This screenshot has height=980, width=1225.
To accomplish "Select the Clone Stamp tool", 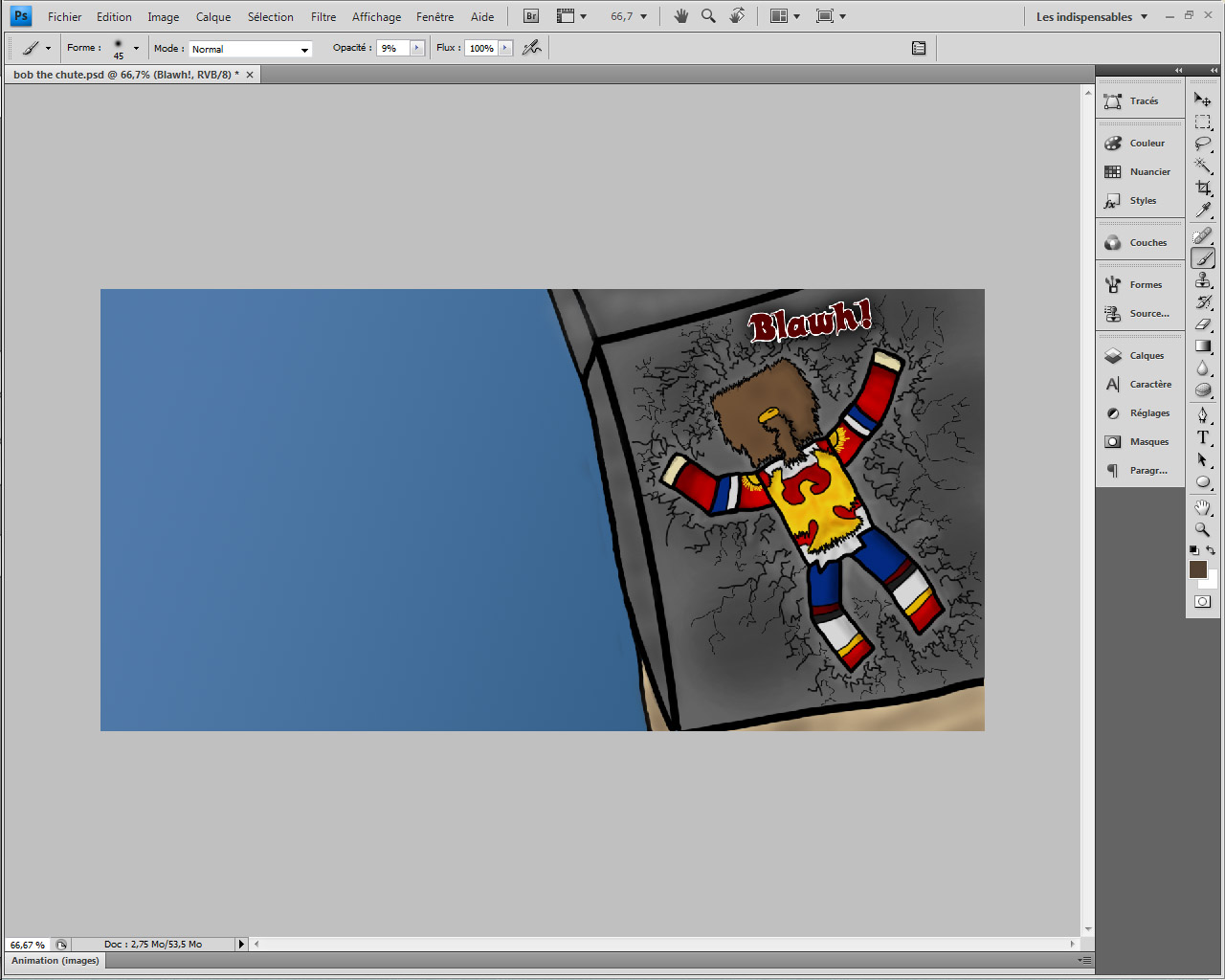I will coord(1203,279).
